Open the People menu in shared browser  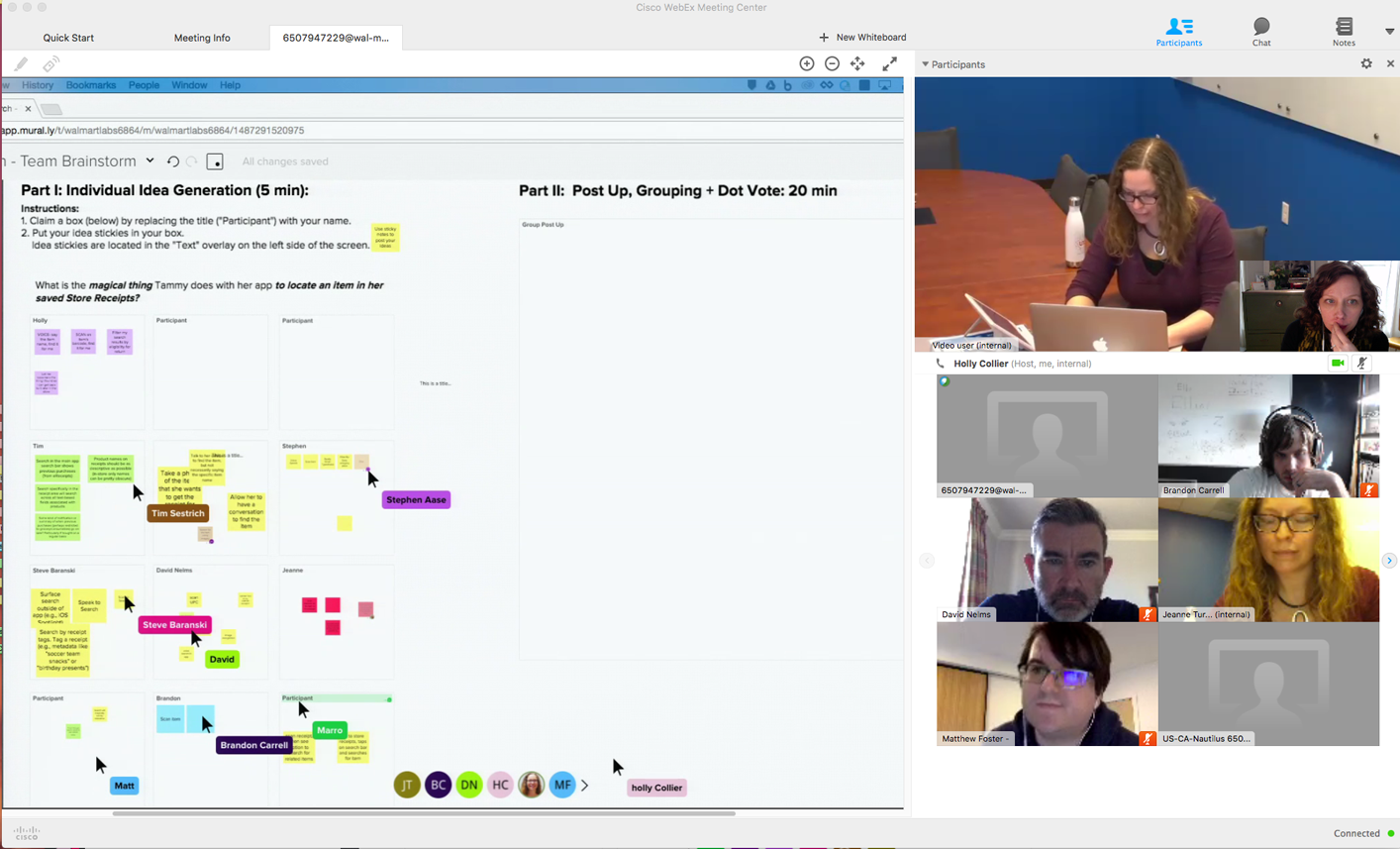click(144, 85)
